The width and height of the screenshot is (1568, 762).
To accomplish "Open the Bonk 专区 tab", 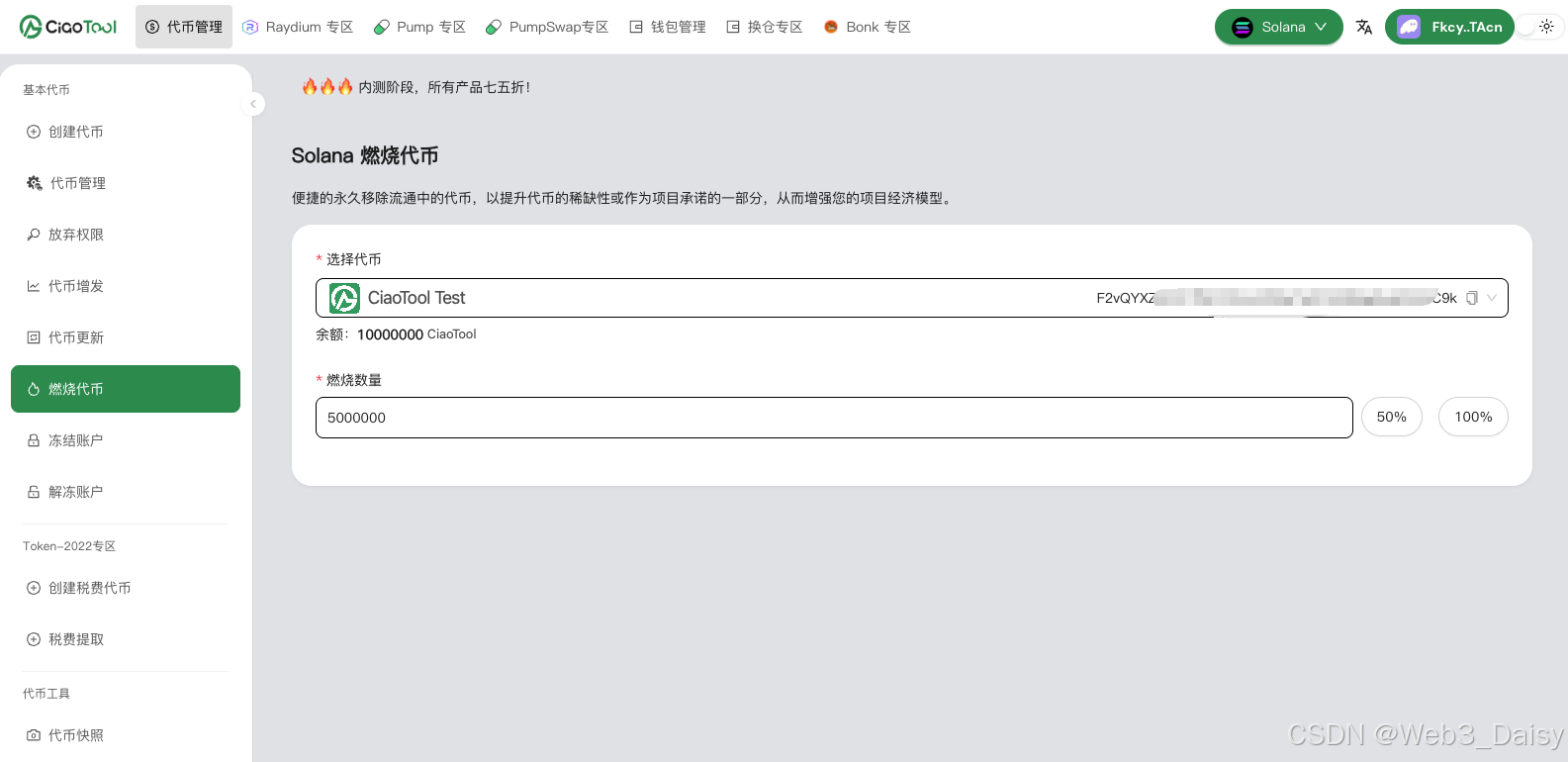I will pyautogui.click(x=867, y=27).
